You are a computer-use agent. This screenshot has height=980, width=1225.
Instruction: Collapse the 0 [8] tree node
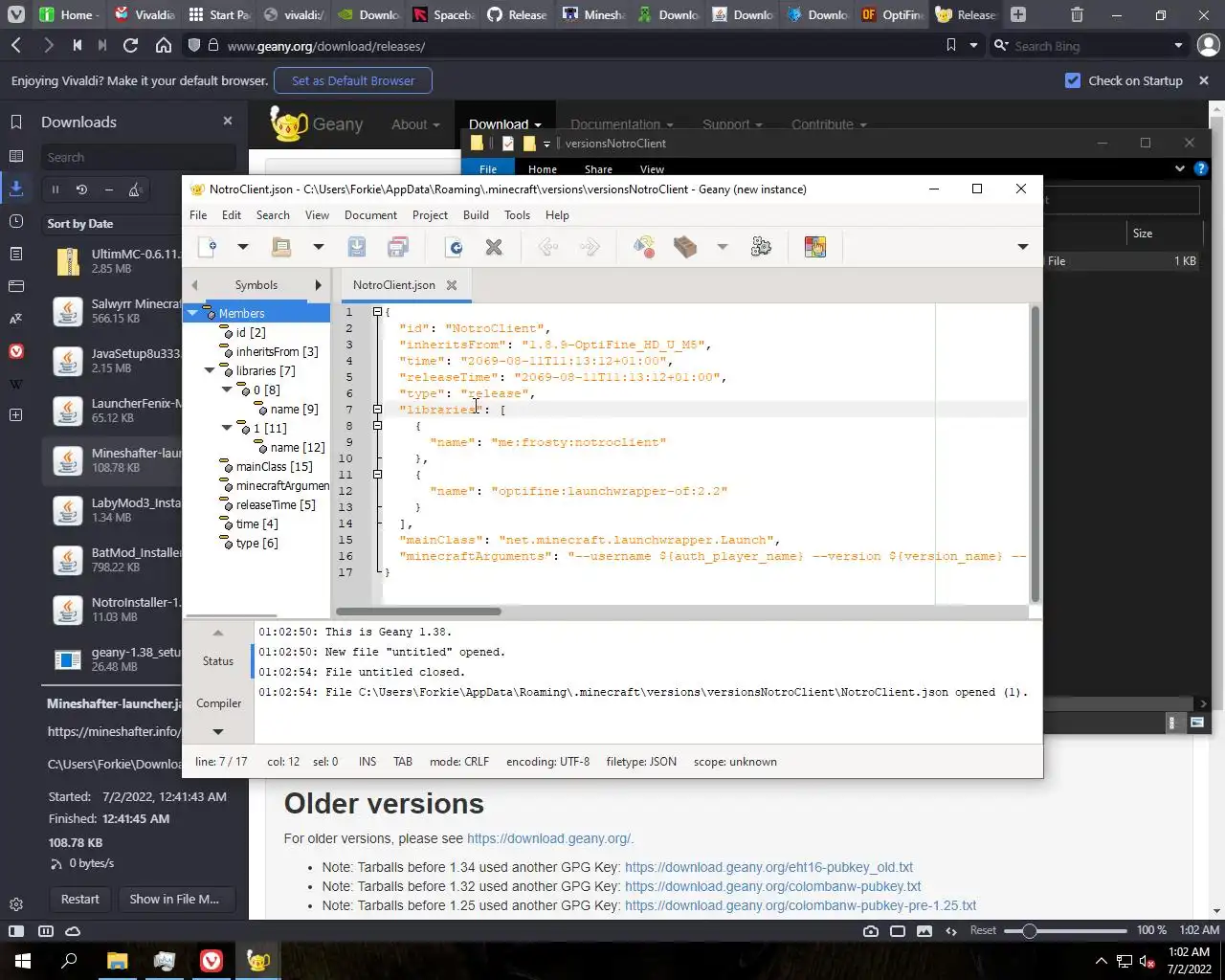[227, 390]
